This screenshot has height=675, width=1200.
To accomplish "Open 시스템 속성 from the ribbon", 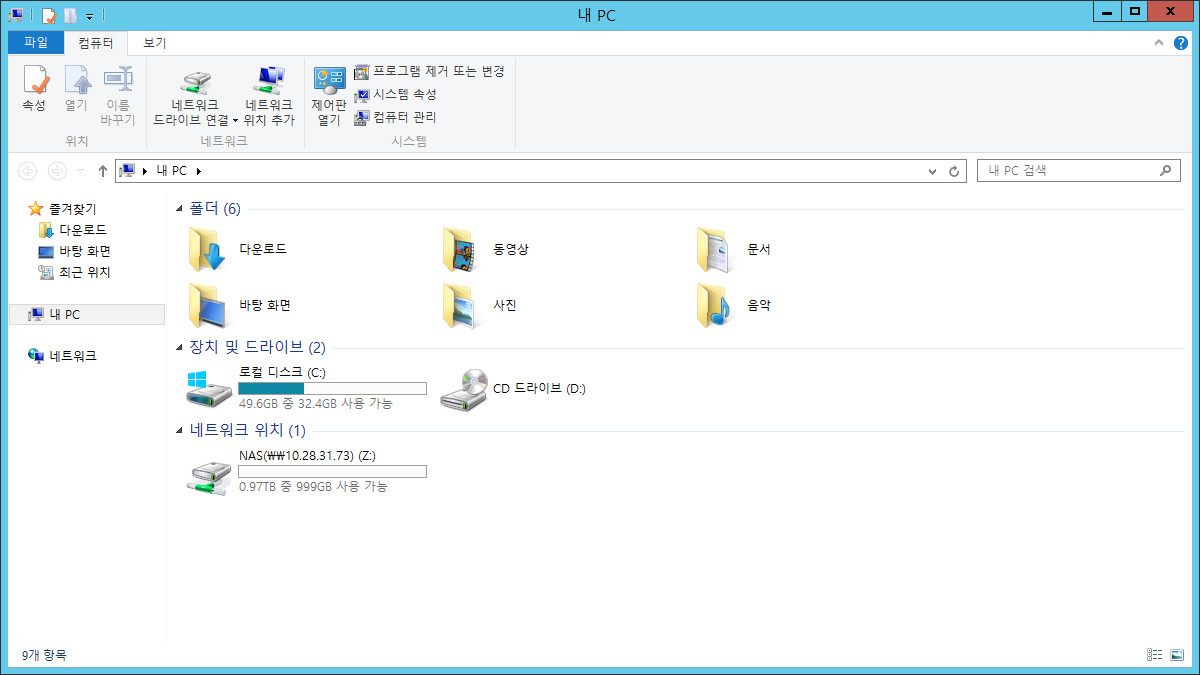I will point(395,94).
